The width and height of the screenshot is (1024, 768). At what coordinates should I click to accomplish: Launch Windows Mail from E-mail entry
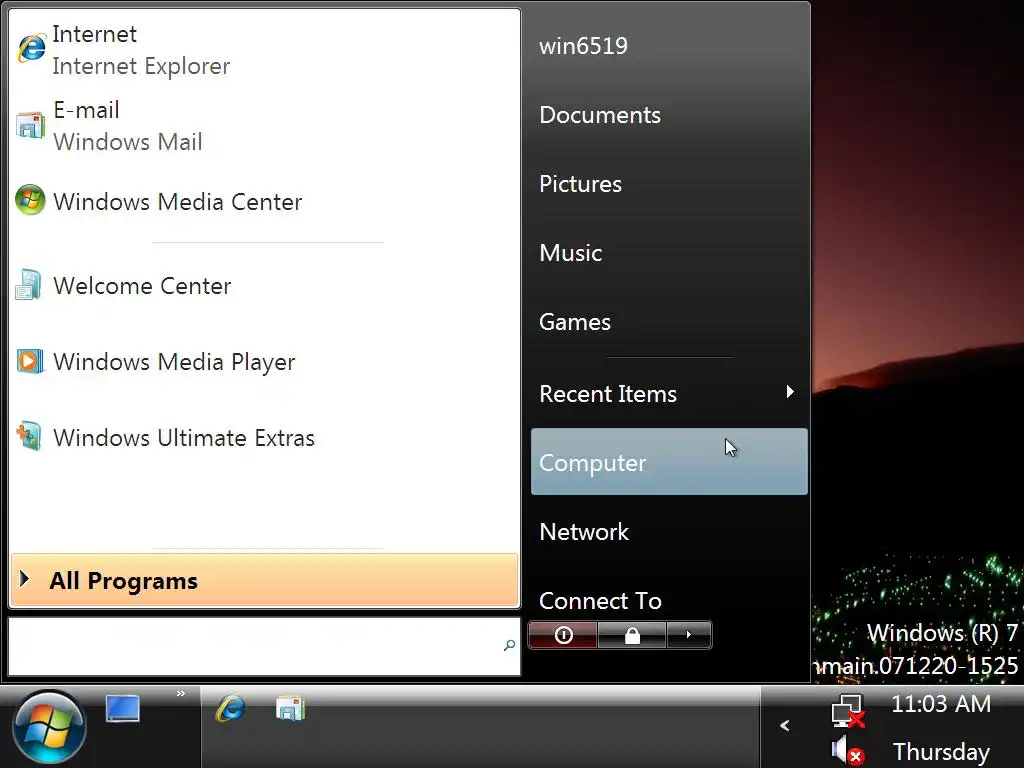[264, 125]
